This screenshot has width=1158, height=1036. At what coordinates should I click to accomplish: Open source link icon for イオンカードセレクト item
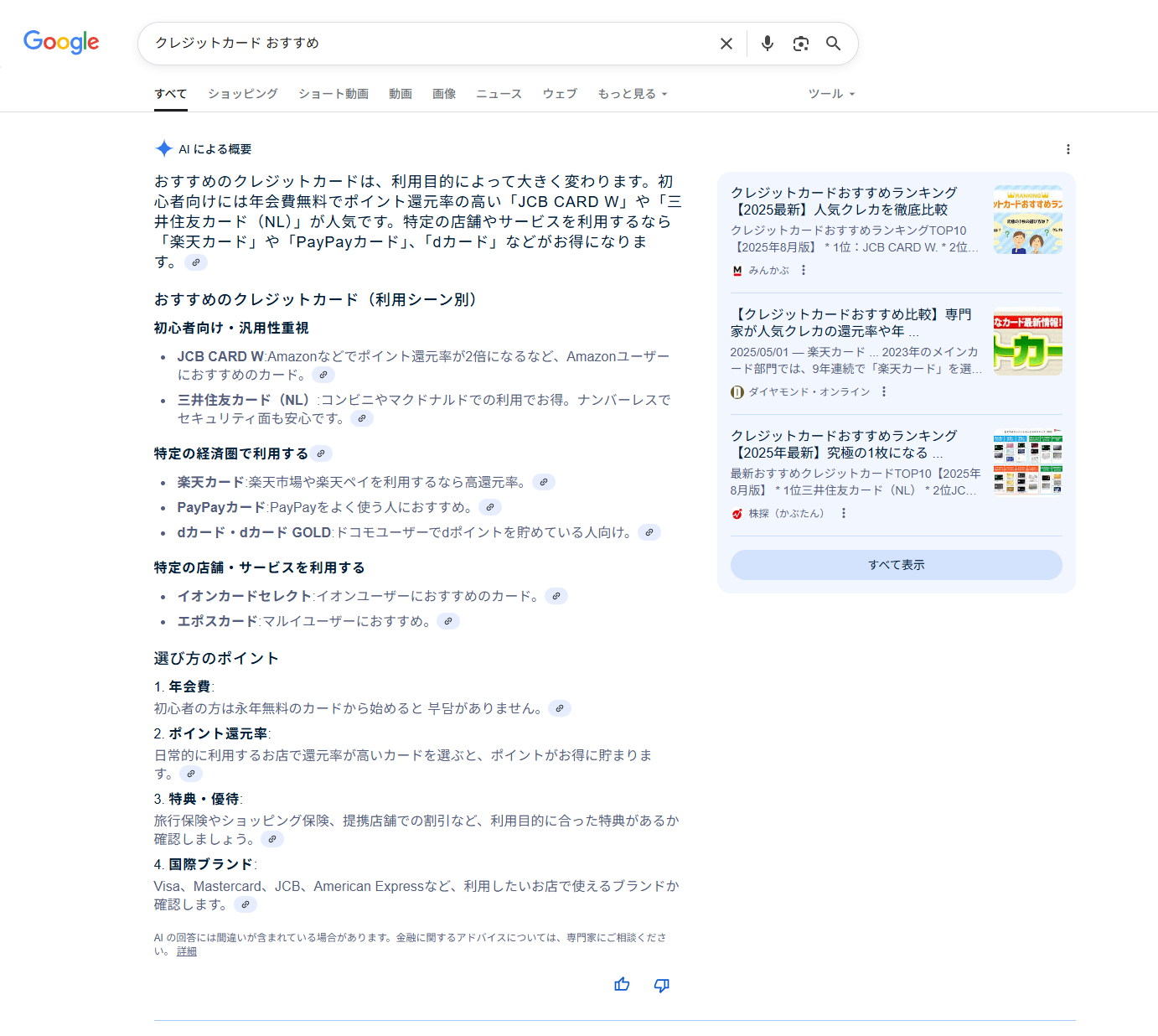coord(556,596)
